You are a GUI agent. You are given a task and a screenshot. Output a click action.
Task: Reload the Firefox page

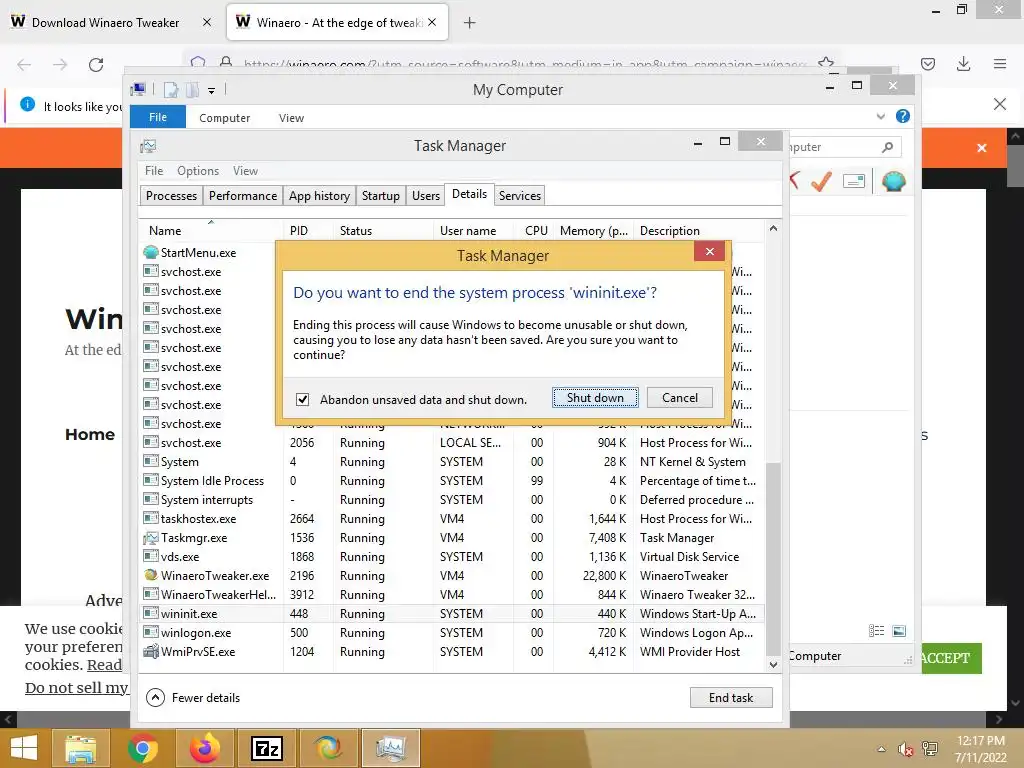click(96, 65)
